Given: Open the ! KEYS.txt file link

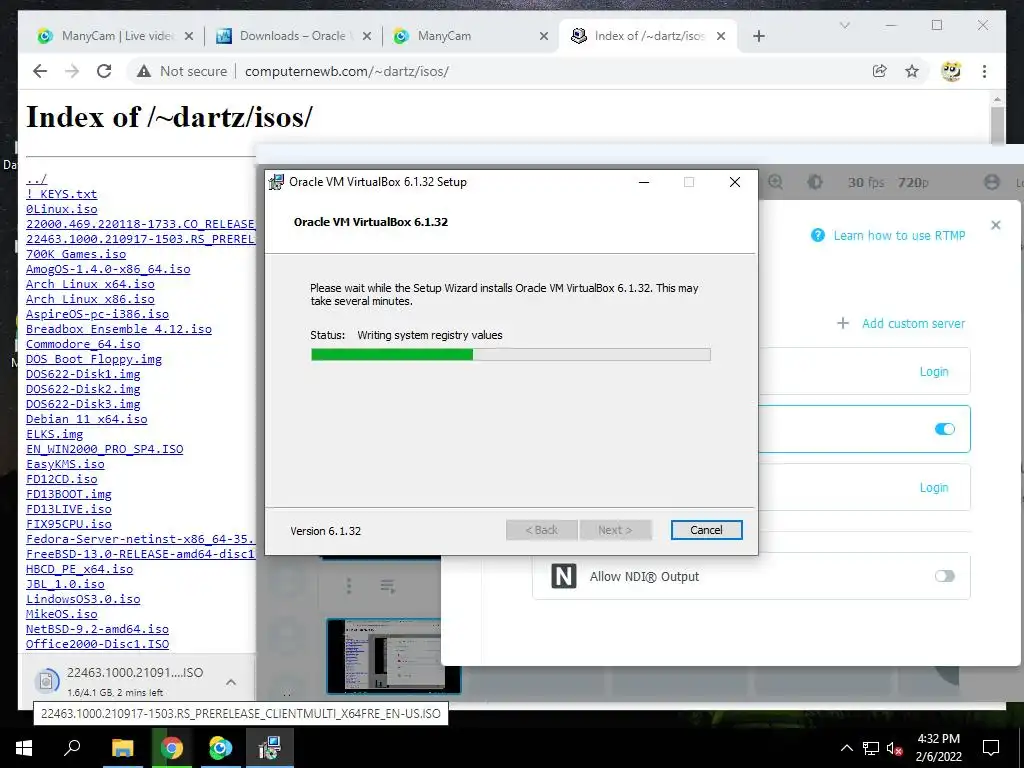Looking at the screenshot, I should point(61,194).
